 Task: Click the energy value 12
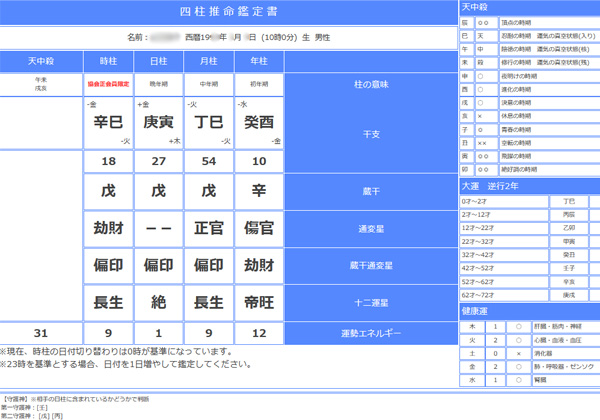(x=259, y=333)
